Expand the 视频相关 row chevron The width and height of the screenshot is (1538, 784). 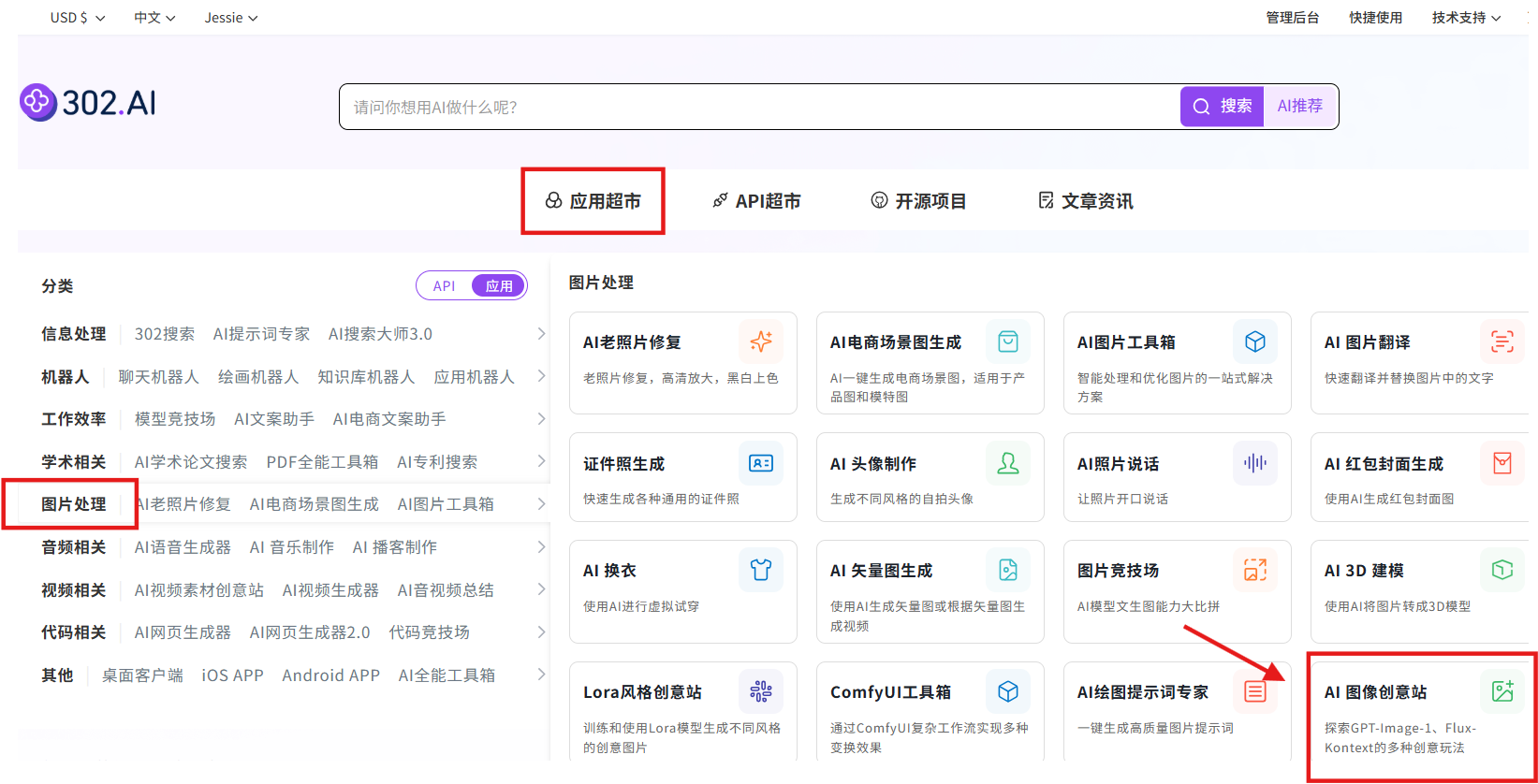(541, 589)
